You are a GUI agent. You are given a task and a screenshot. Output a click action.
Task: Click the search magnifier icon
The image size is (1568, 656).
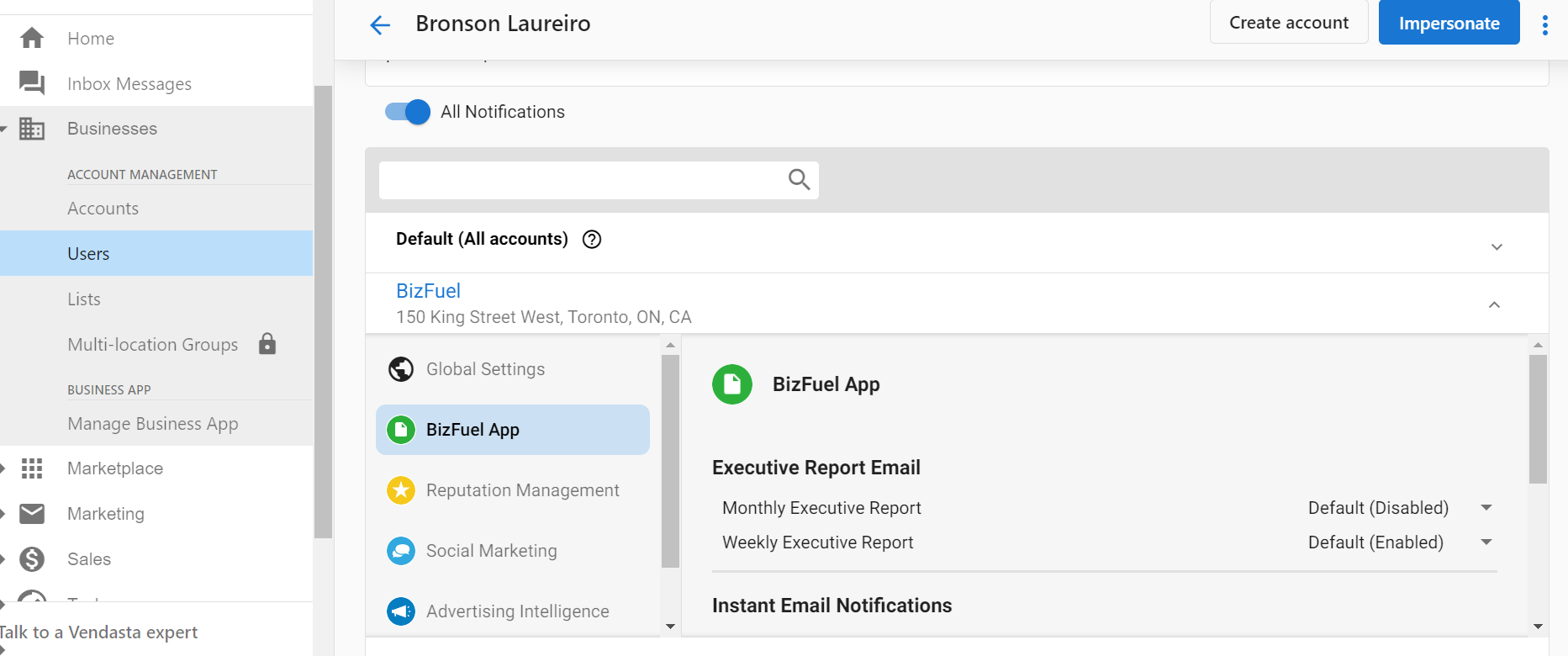[799, 179]
